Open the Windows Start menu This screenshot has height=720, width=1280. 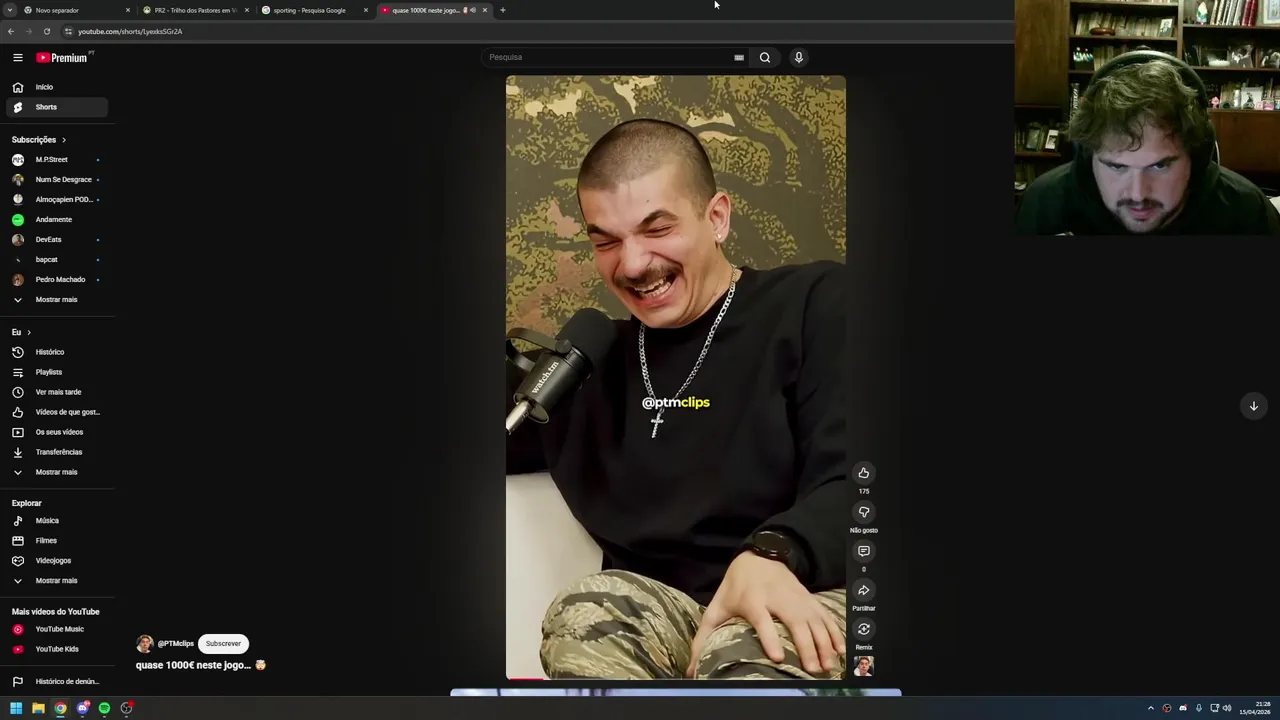pos(16,708)
